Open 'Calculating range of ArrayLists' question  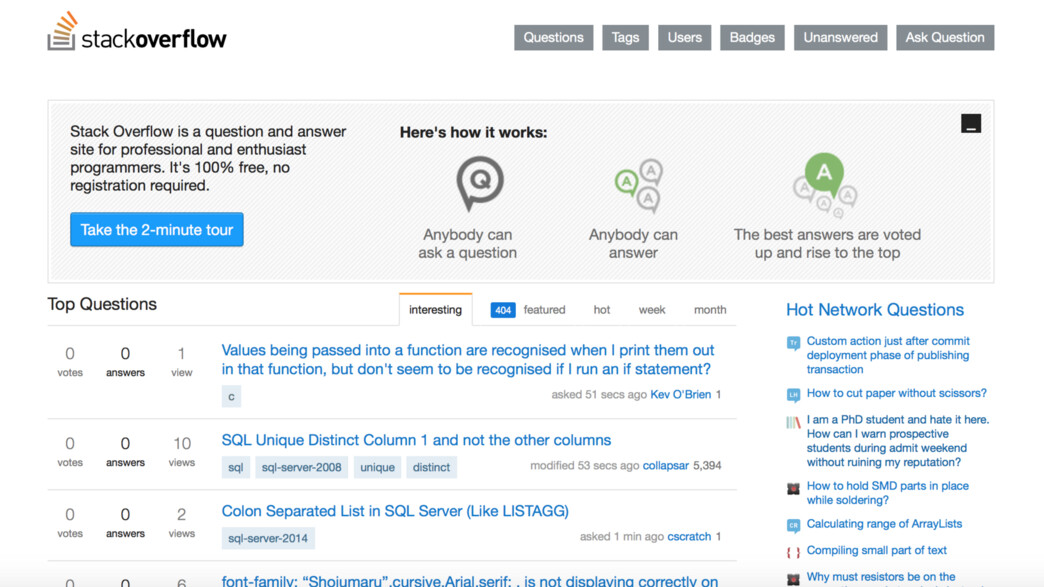click(x=884, y=524)
